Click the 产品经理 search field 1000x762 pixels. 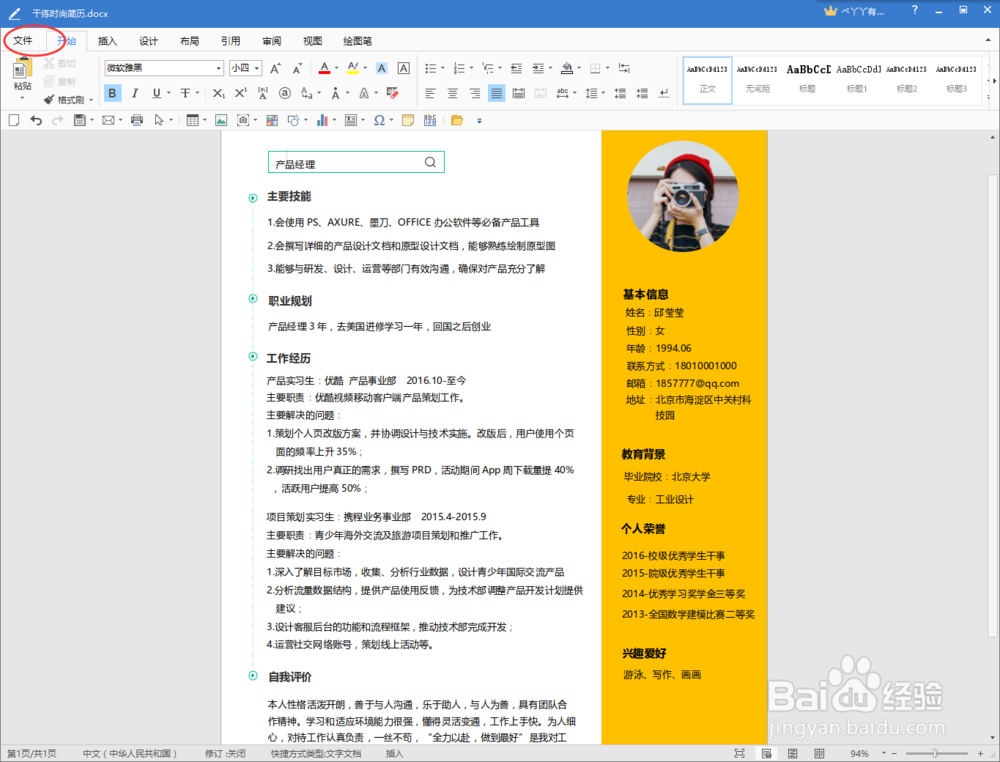pyautogui.click(x=356, y=162)
